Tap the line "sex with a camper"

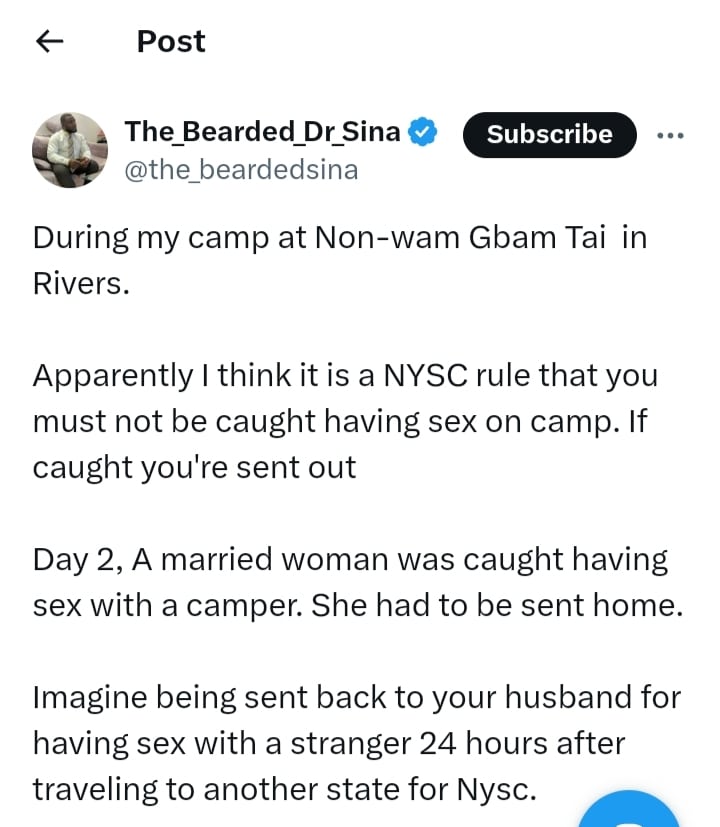(x=357, y=605)
